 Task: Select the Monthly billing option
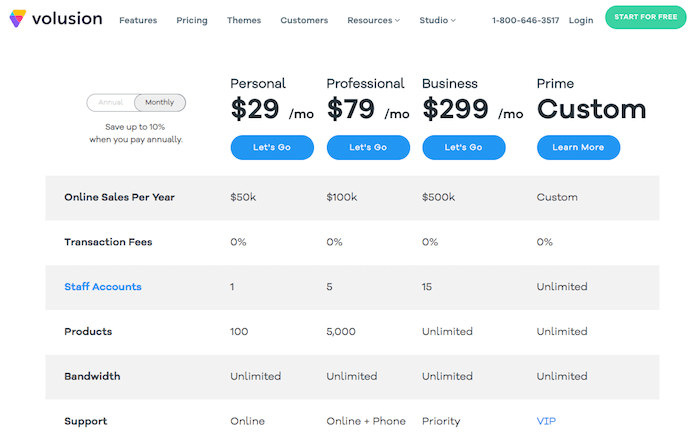click(159, 102)
